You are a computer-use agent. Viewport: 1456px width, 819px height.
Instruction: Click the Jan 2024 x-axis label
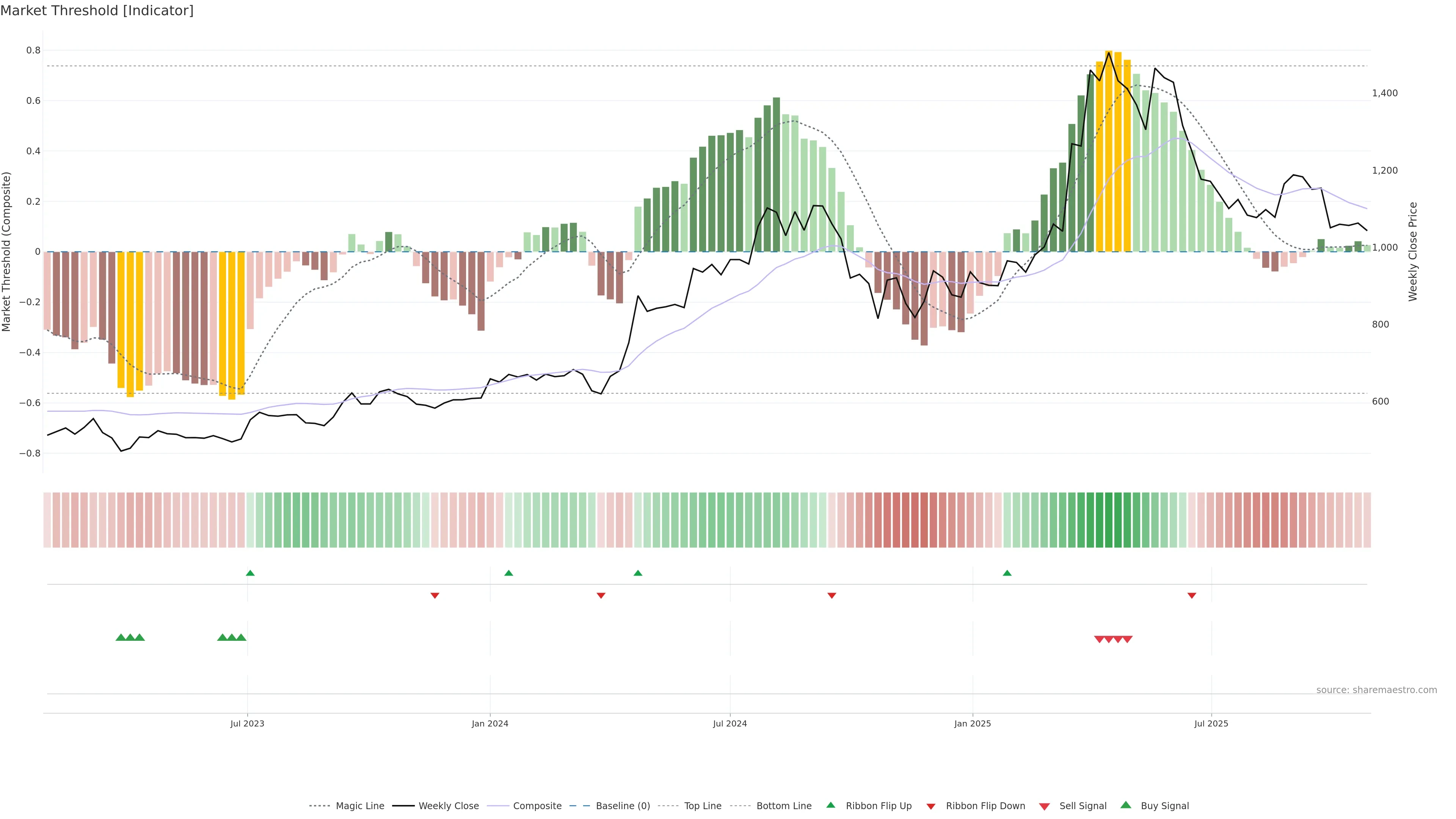(x=490, y=723)
